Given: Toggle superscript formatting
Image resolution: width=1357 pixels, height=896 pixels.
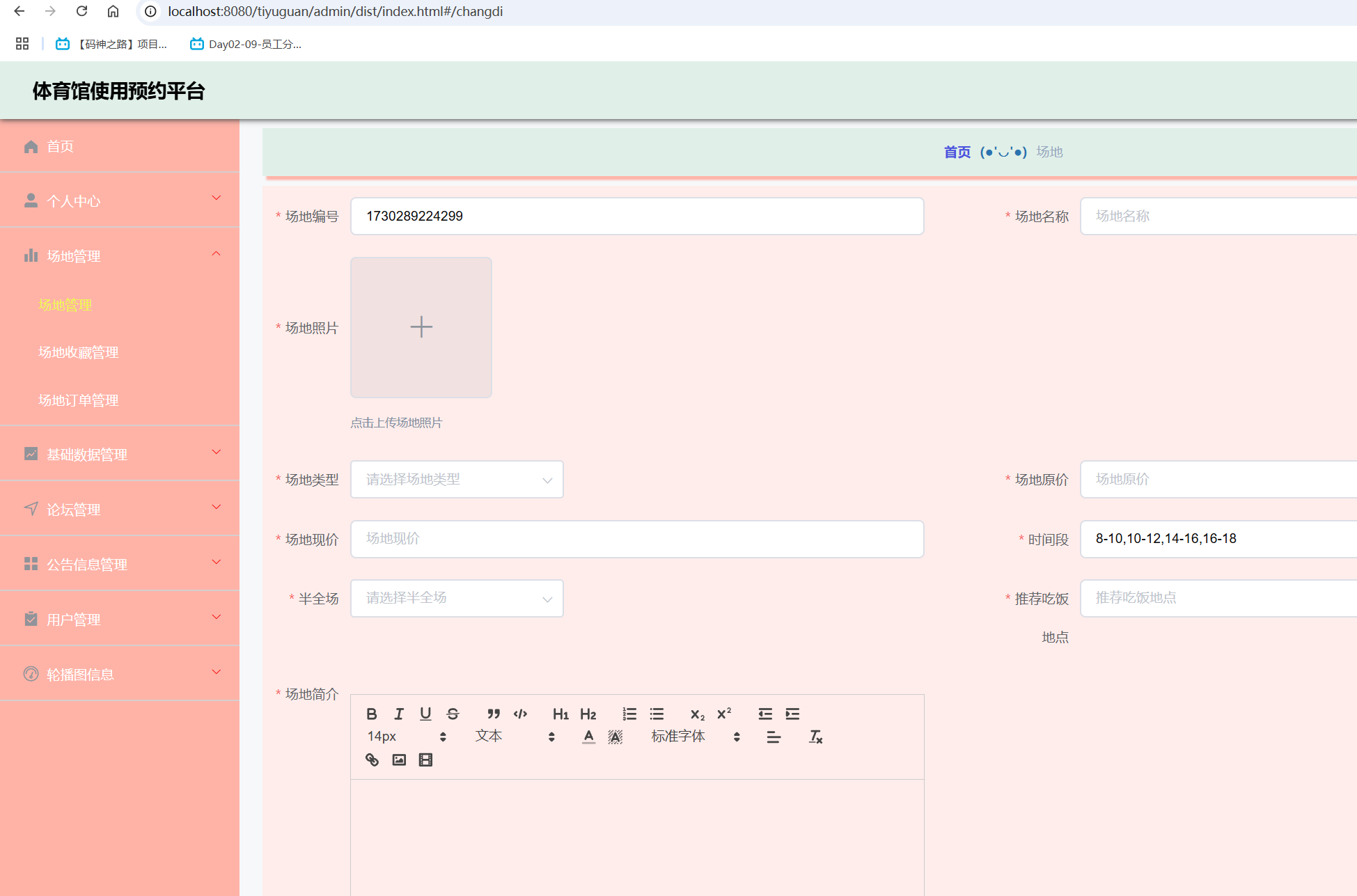Looking at the screenshot, I should [724, 714].
